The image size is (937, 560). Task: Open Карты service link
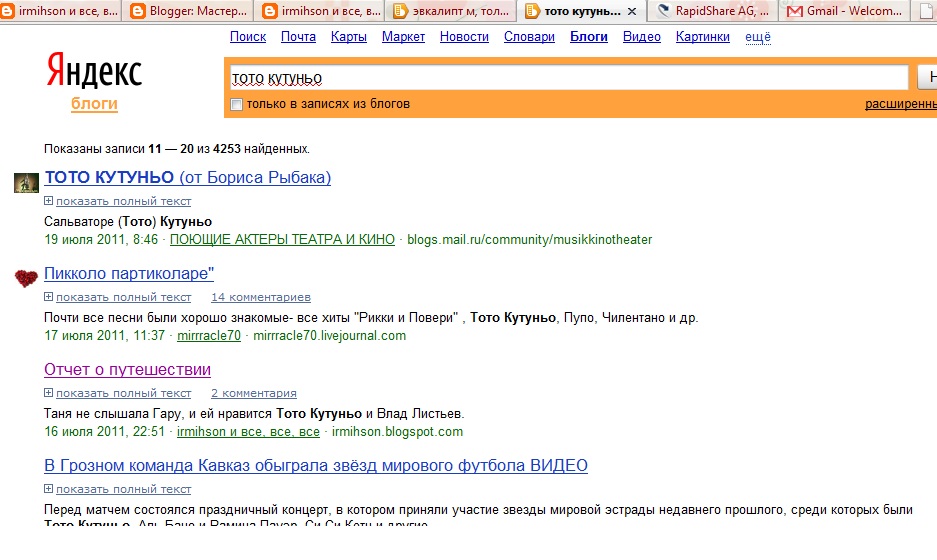pos(349,37)
